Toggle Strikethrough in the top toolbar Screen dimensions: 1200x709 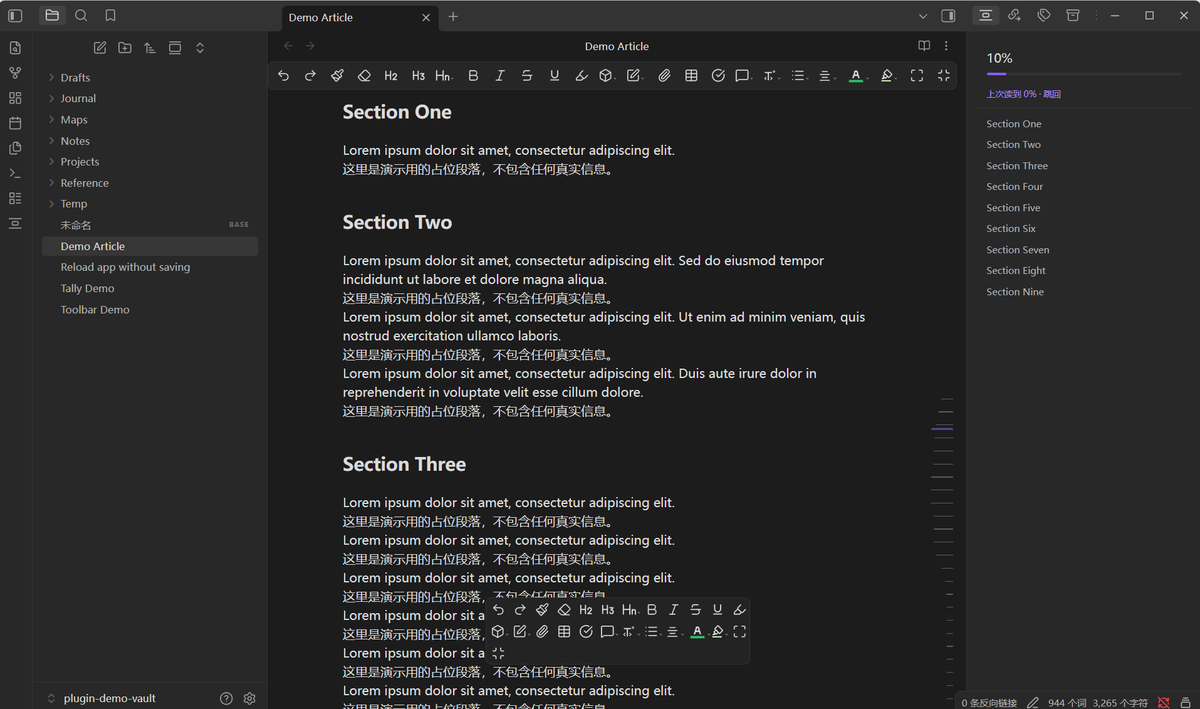click(527, 76)
